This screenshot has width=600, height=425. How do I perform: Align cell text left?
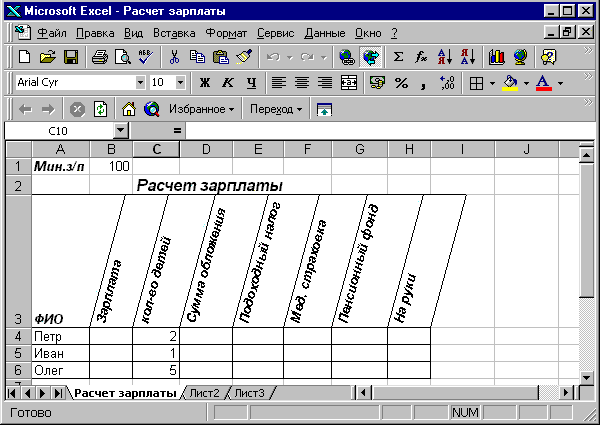click(279, 83)
